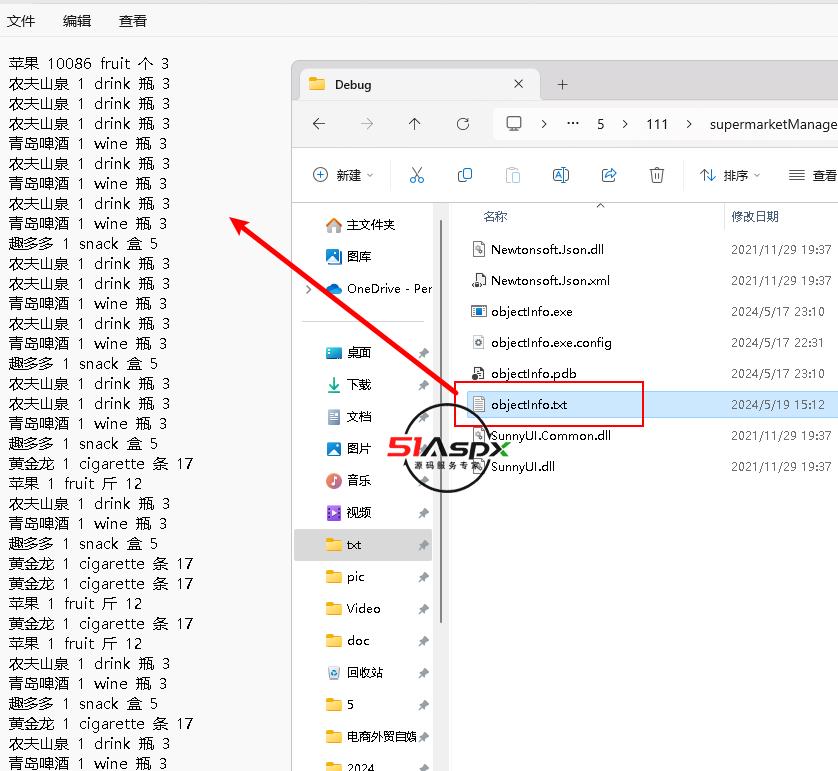Open the 查看 view options in Explorer

click(813, 175)
